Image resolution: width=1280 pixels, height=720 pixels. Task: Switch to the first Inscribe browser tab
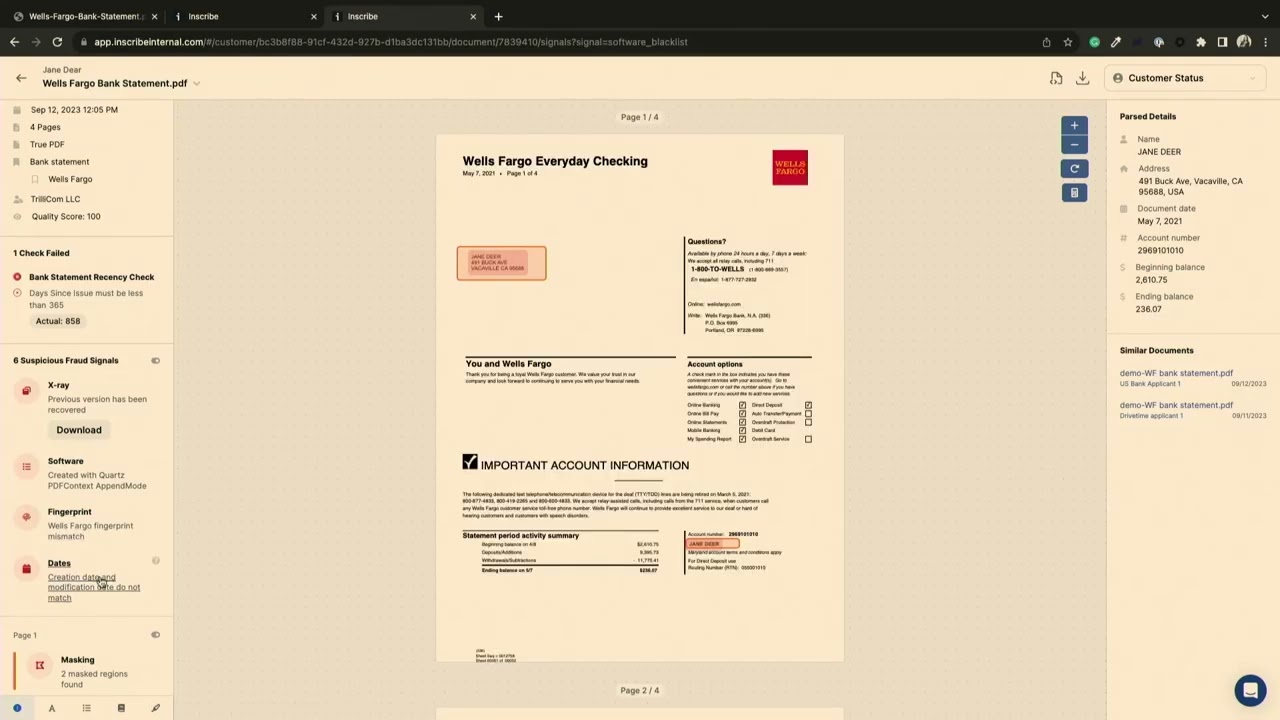pyautogui.click(x=203, y=16)
